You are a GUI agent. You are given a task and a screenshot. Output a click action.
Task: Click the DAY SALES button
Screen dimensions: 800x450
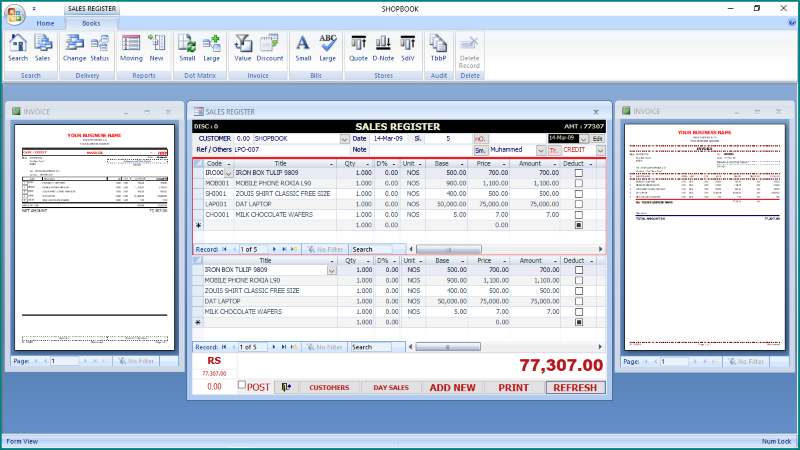[391, 387]
